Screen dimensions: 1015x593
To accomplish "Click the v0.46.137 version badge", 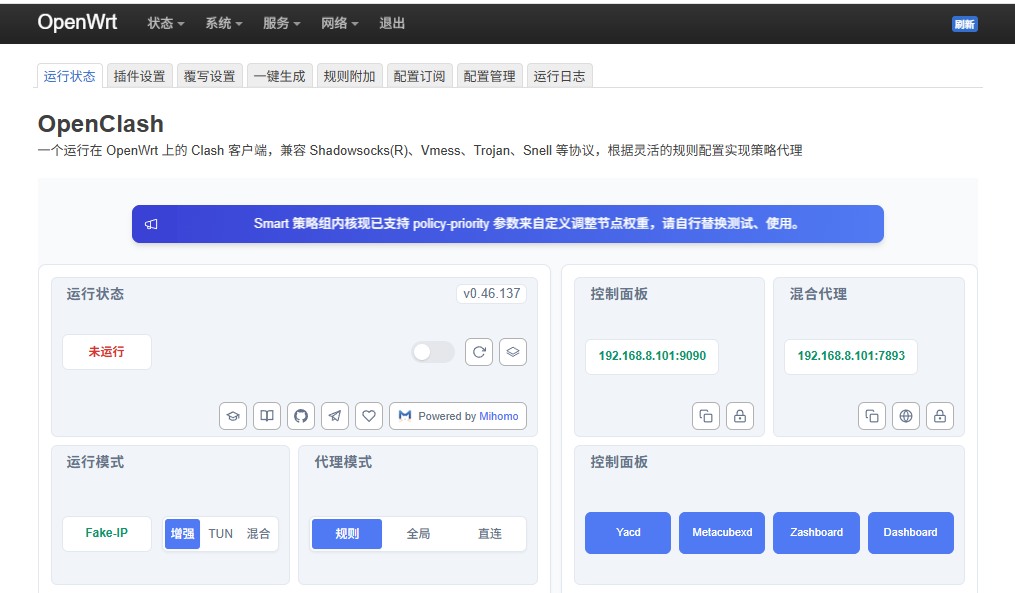I will [491, 294].
